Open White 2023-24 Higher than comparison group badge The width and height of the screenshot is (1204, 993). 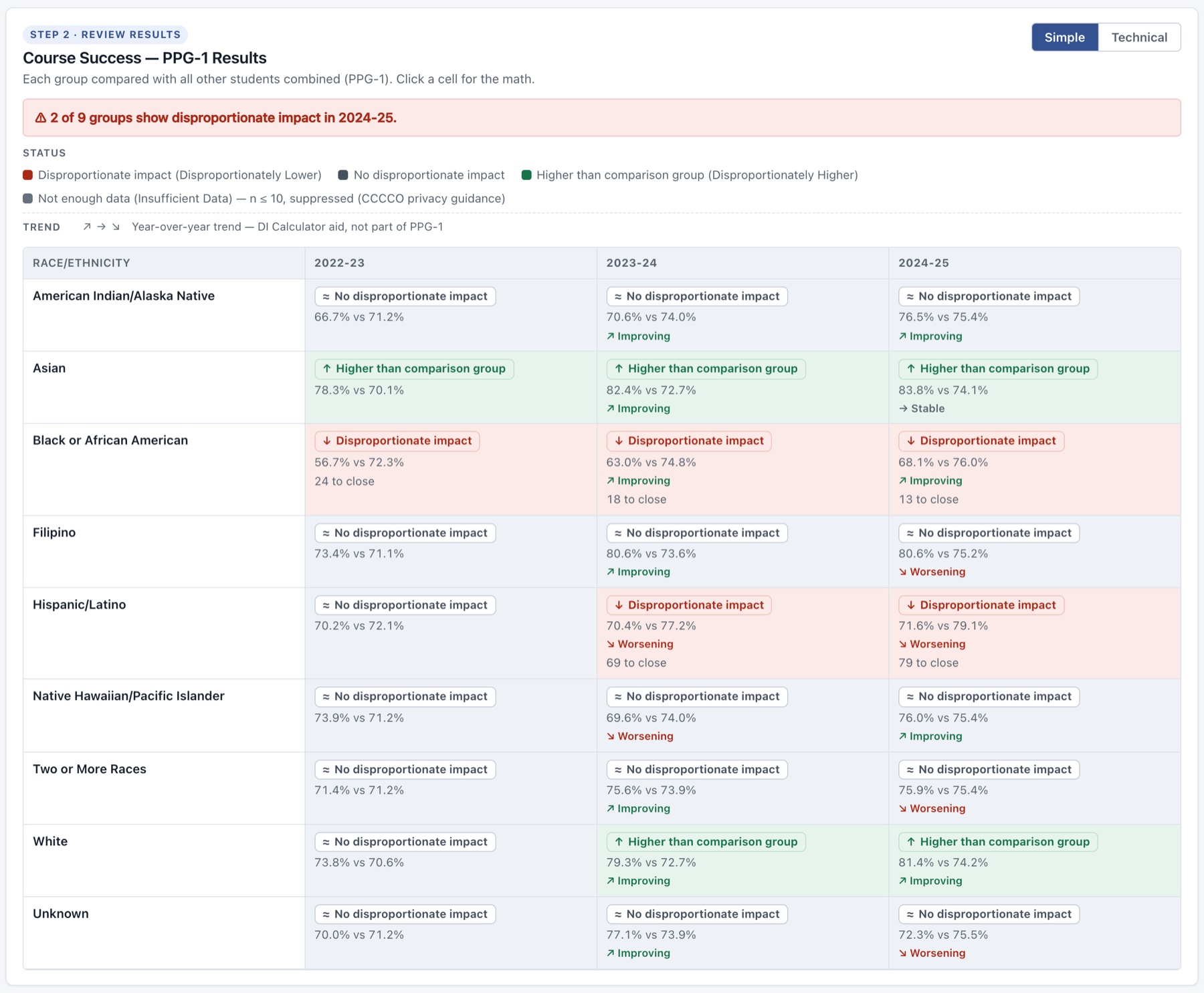click(706, 842)
